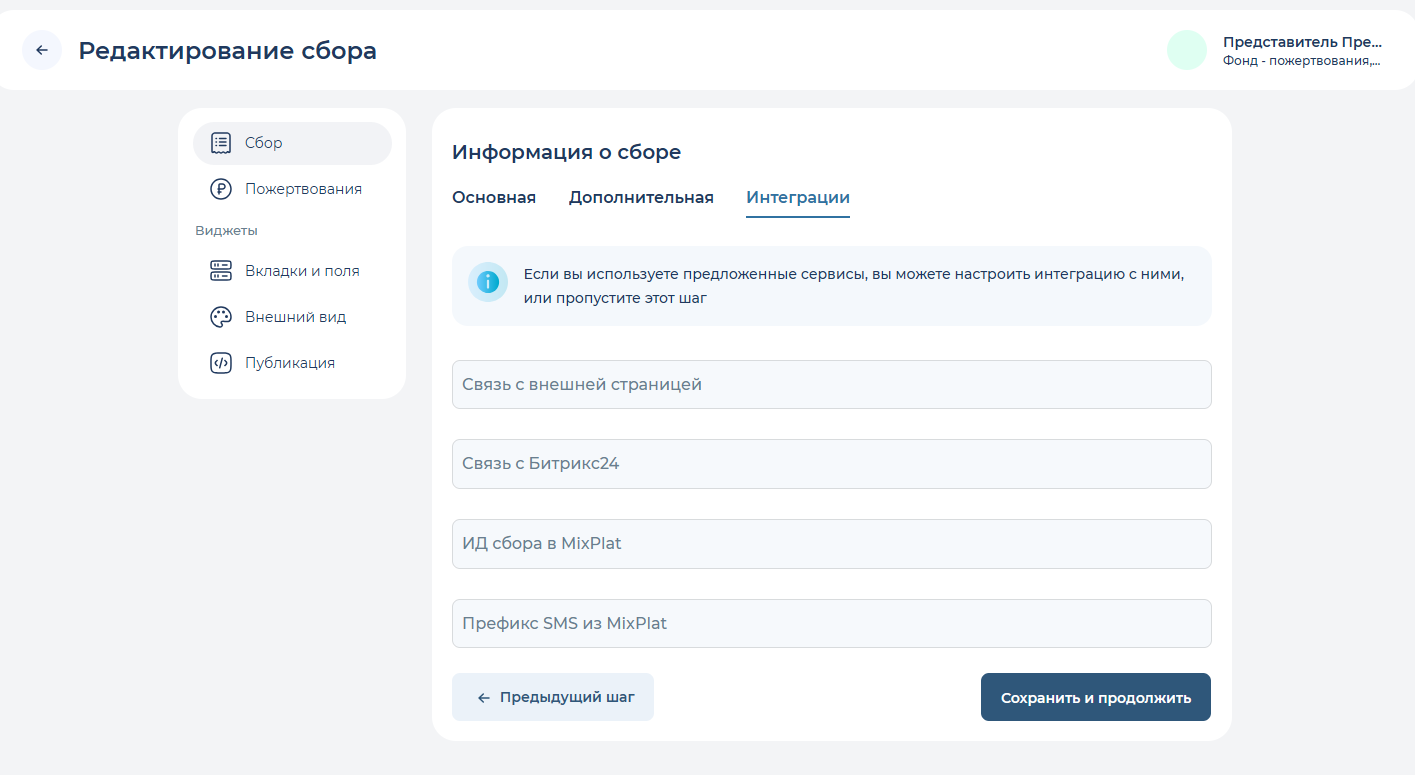1415x775 pixels.
Task: Click the palette icon for Внешний вид
Action: (x=221, y=317)
